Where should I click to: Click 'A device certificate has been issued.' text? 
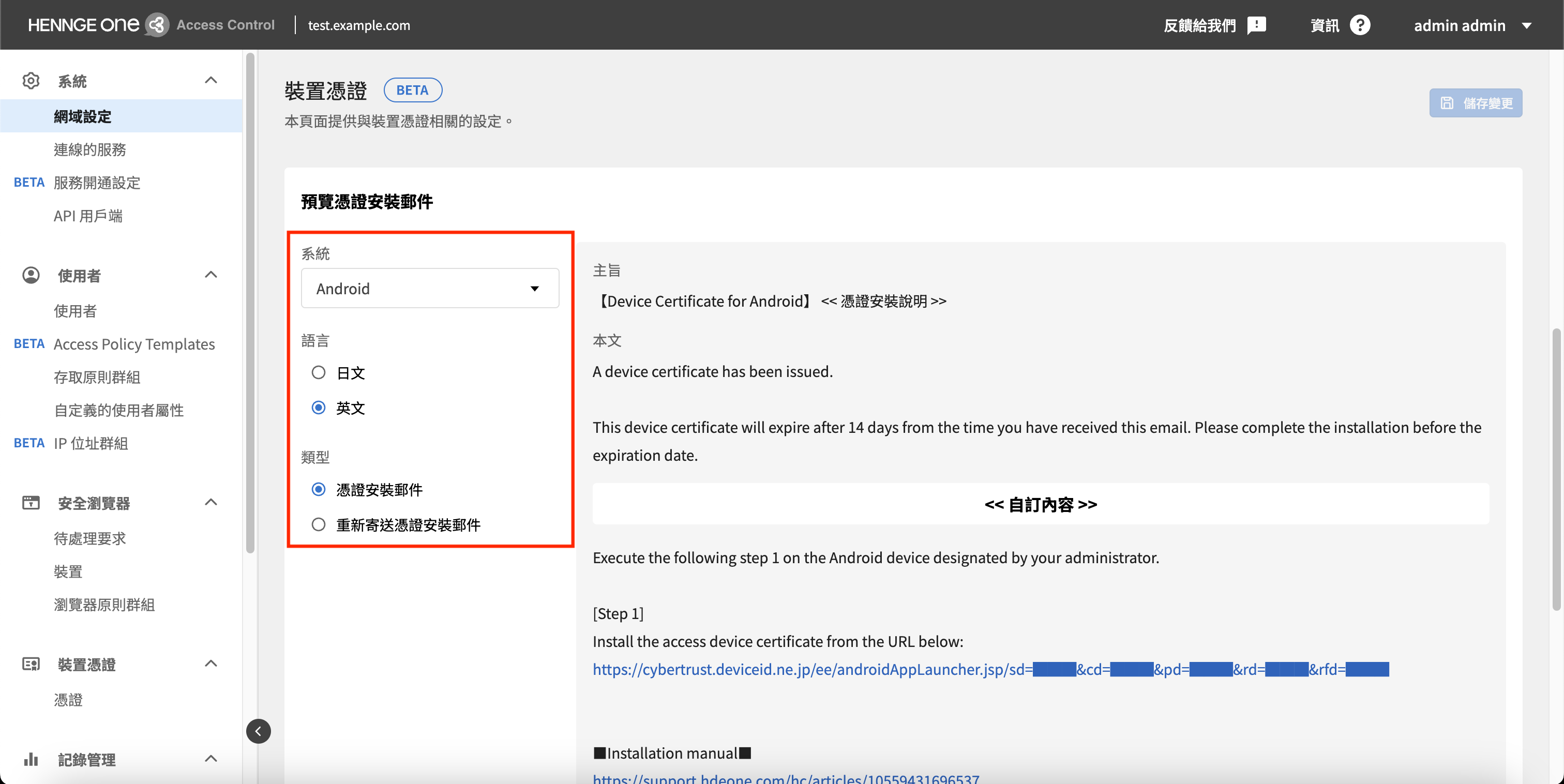click(x=713, y=372)
